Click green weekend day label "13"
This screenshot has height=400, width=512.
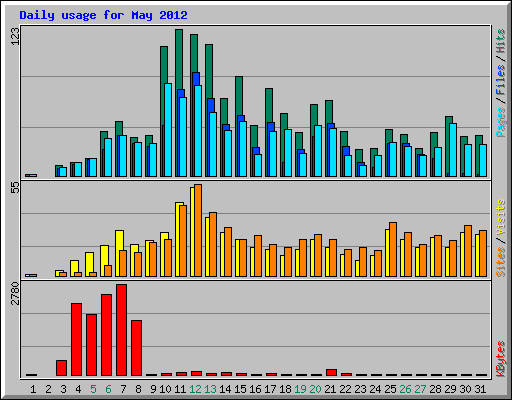(x=210, y=389)
